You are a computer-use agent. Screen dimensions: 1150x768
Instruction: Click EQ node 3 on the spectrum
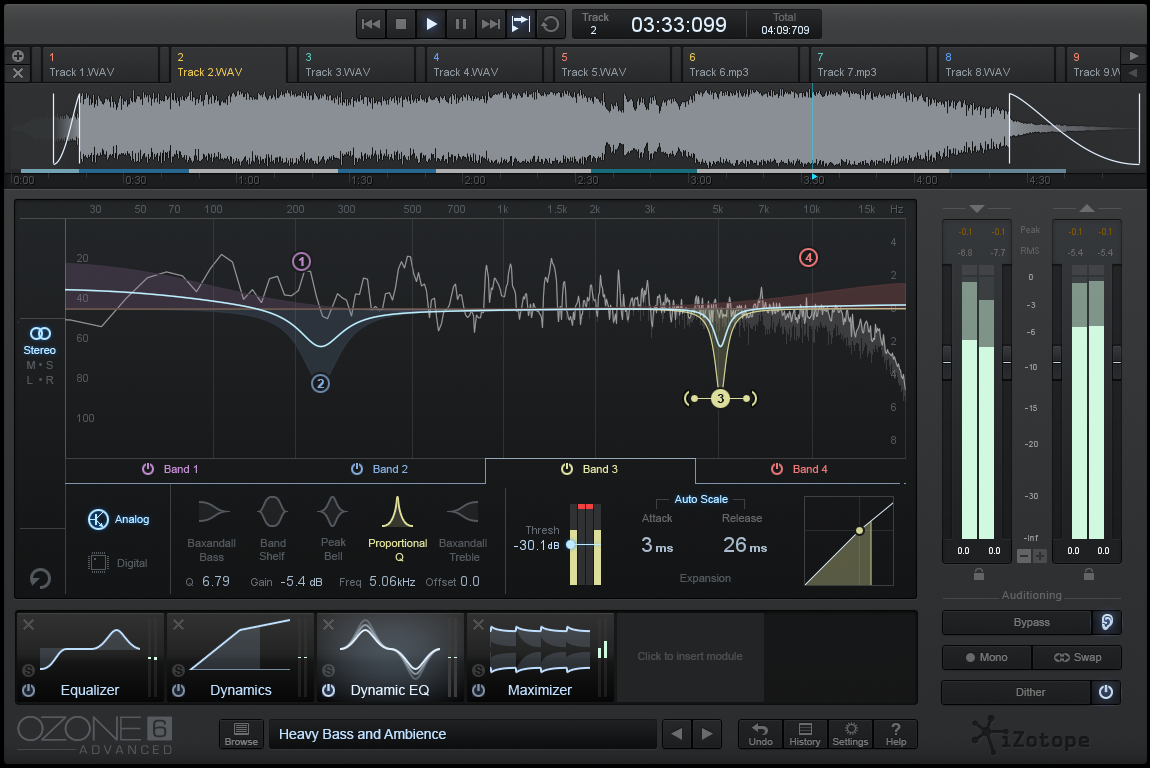tap(720, 399)
